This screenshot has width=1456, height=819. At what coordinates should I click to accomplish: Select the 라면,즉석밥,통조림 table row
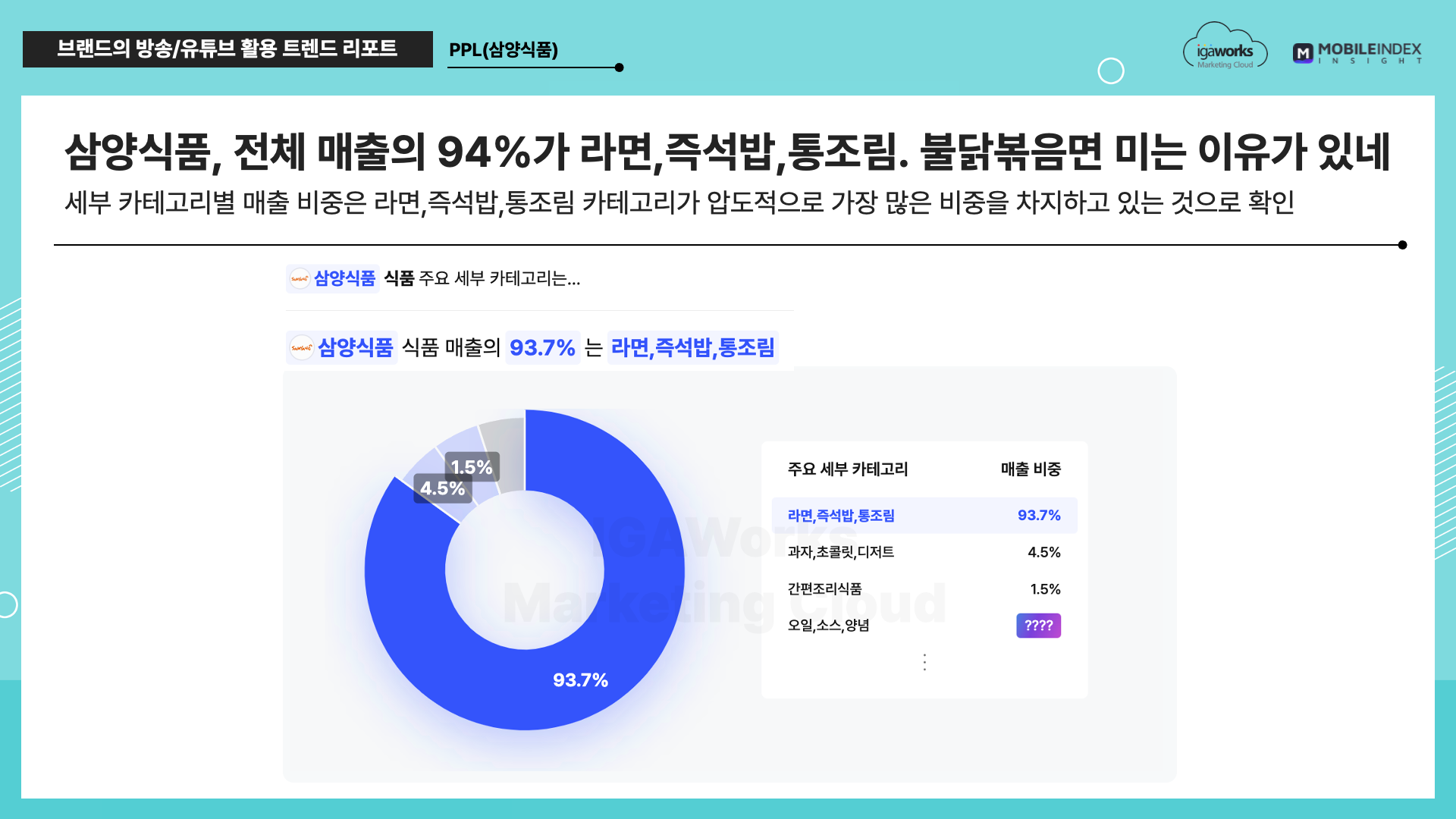(924, 516)
